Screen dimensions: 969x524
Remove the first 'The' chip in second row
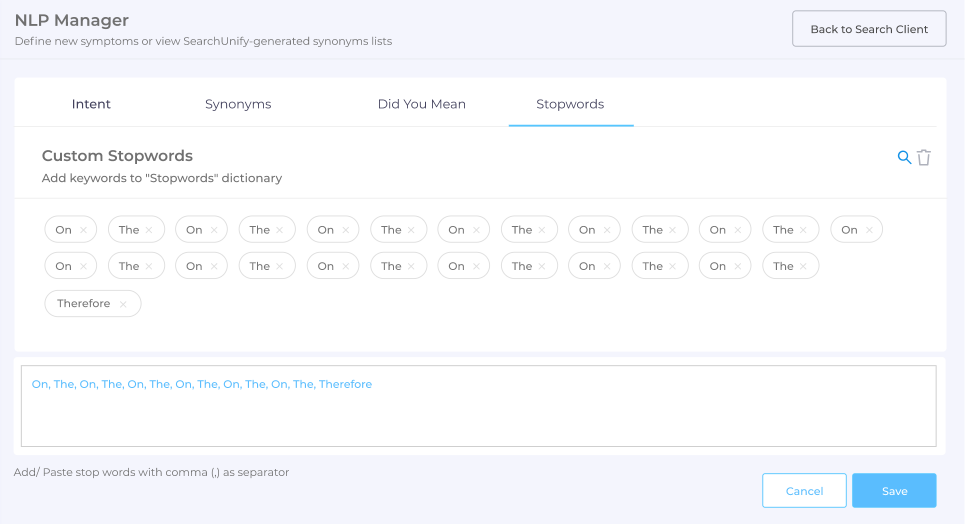pos(149,267)
